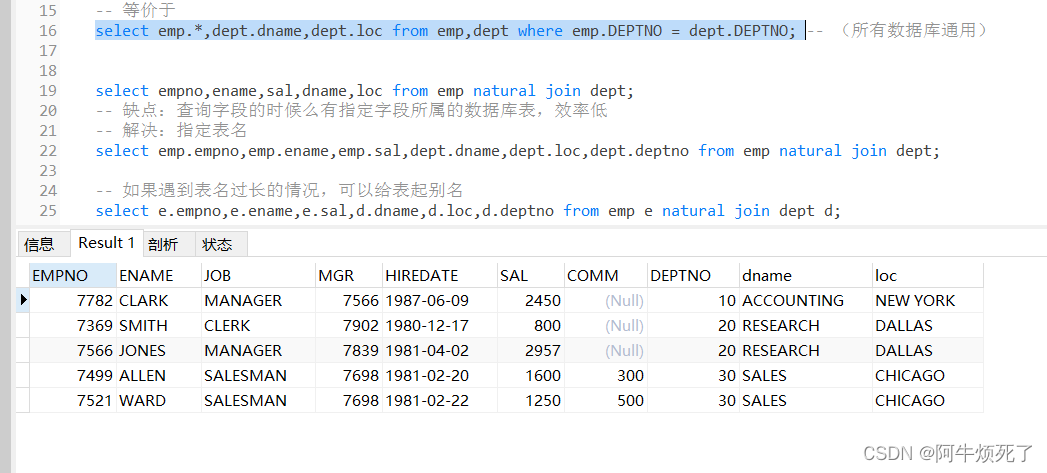Image resolution: width=1047 pixels, height=473 pixels.
Task: Click SALESMAN cell in ALLEN row
Action: tap(258, 375)
